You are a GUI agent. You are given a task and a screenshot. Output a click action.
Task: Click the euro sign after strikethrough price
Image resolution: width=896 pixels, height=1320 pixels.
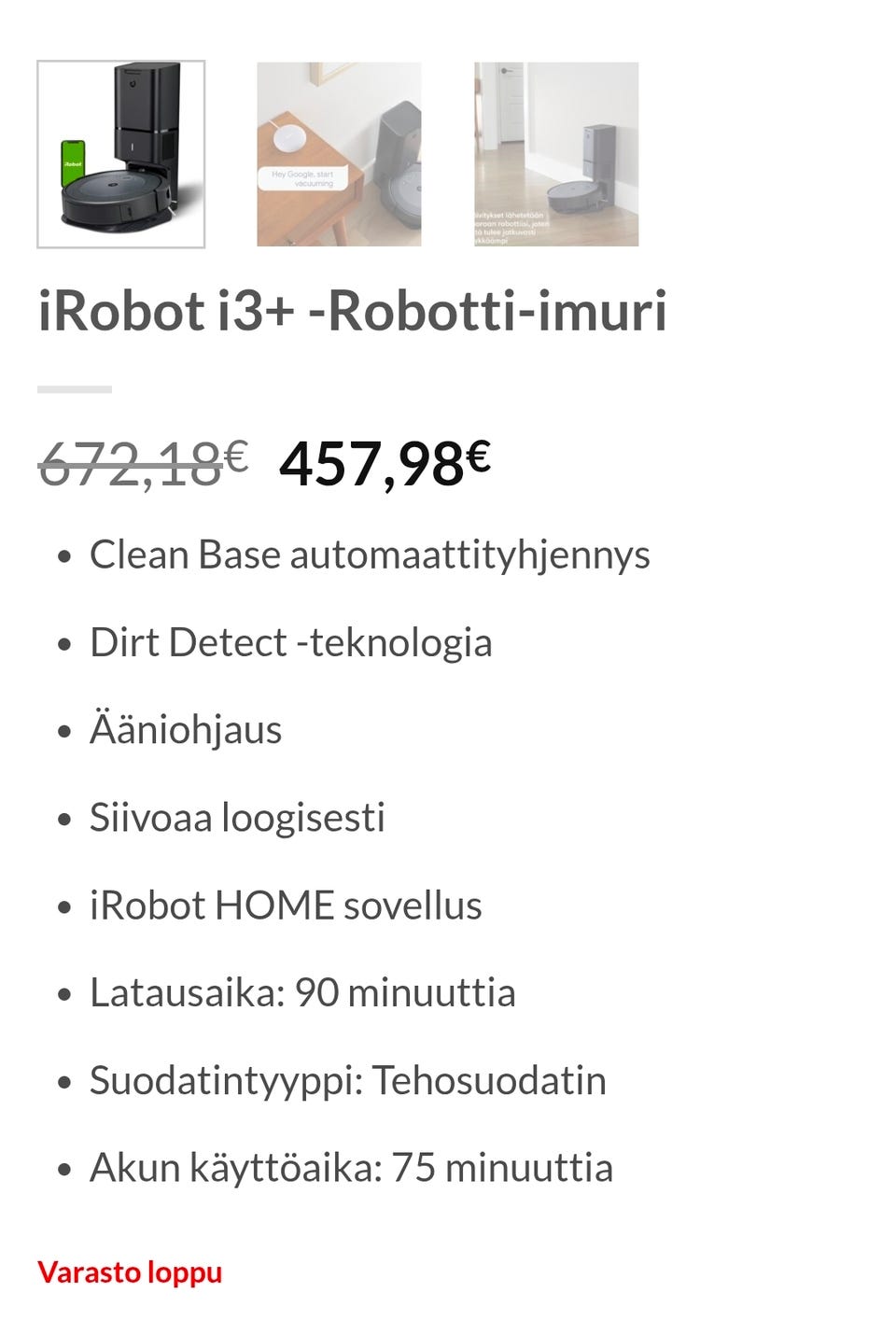click(236, 456)
